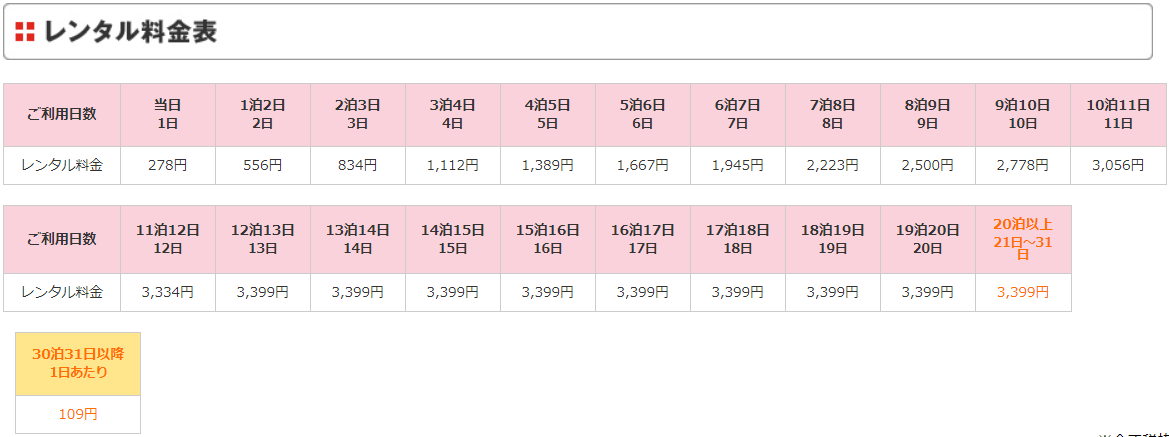Click the first-row ご利用日数 label cell
The image size is (1169, 437).
[62, 114]
